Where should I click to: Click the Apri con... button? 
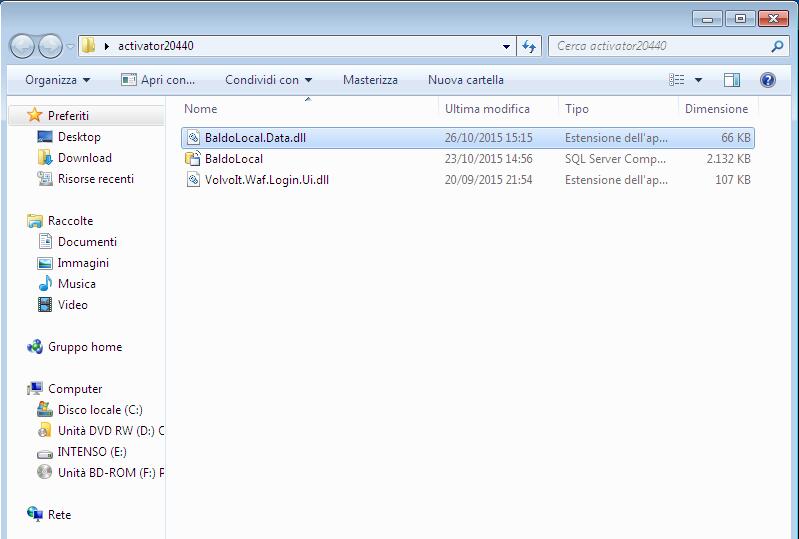(158, 80)
